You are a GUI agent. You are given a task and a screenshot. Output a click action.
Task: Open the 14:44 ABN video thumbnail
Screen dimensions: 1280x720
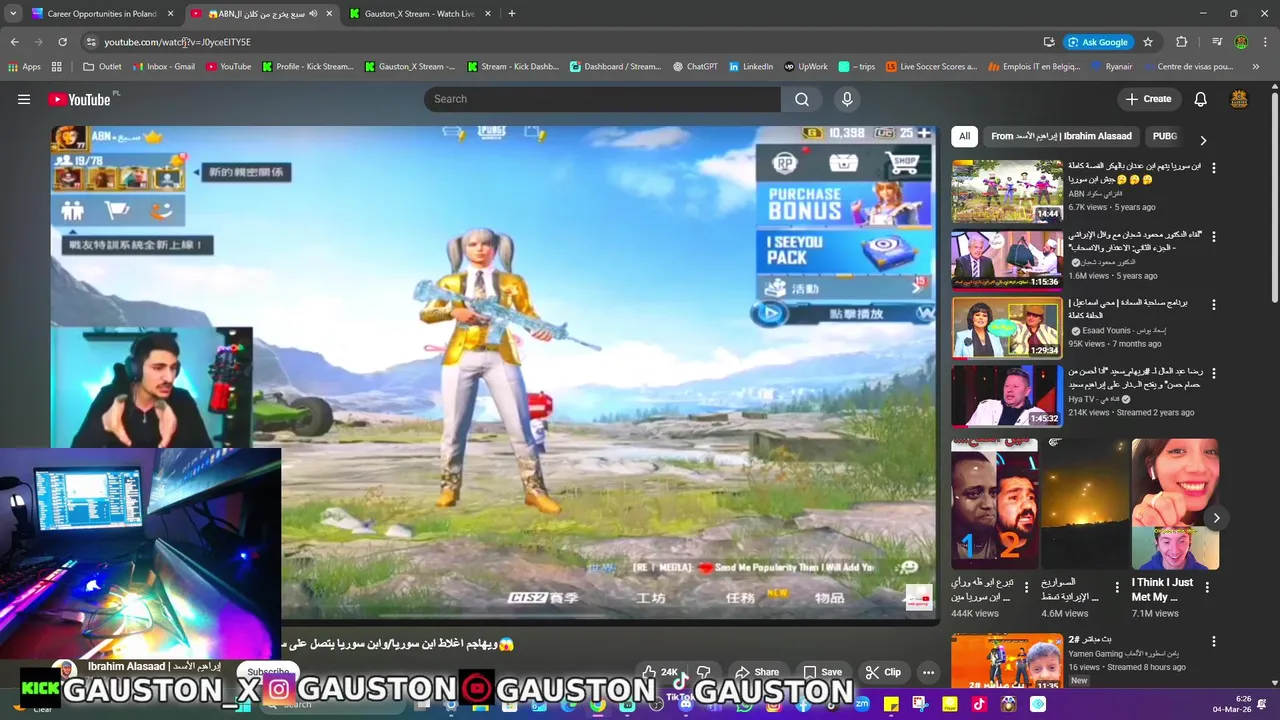click(1006, 191)
